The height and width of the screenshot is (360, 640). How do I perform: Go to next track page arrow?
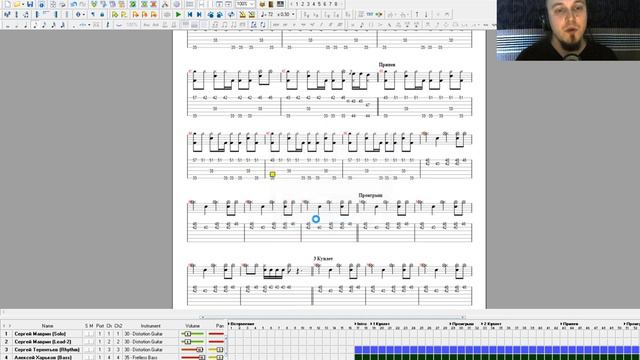coord(342,4)
